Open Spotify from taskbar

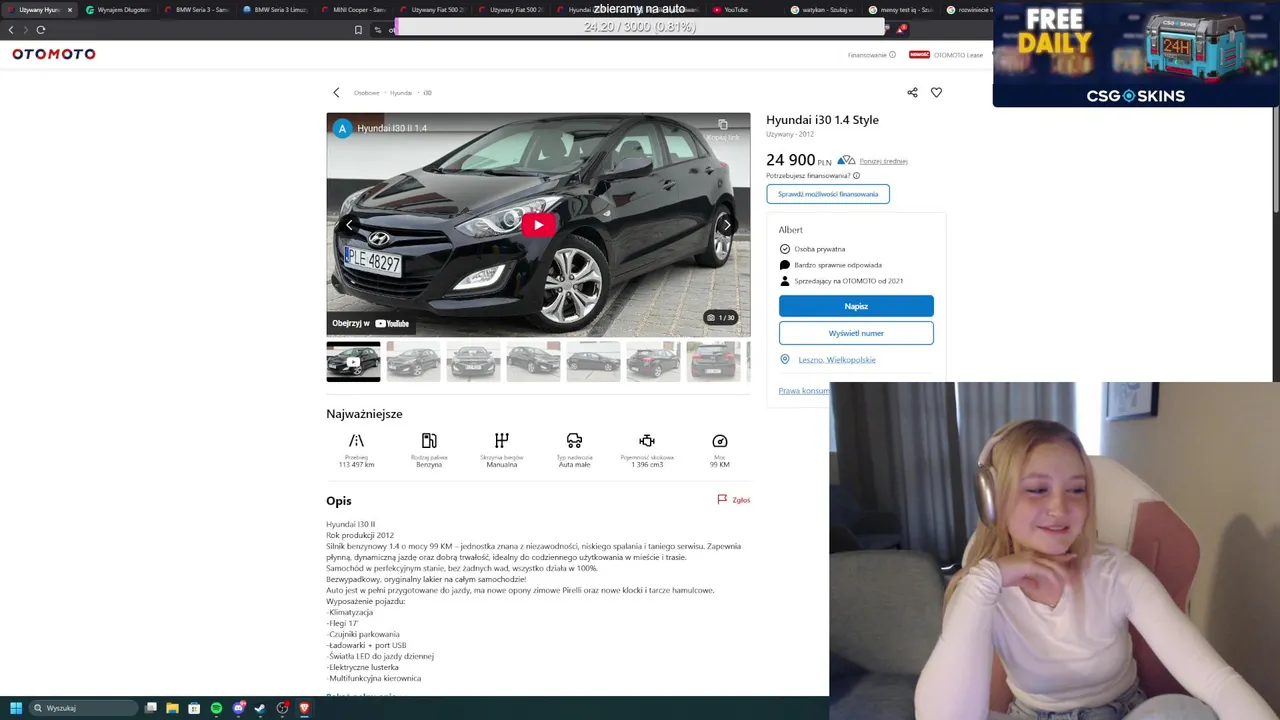pos(216,708)
